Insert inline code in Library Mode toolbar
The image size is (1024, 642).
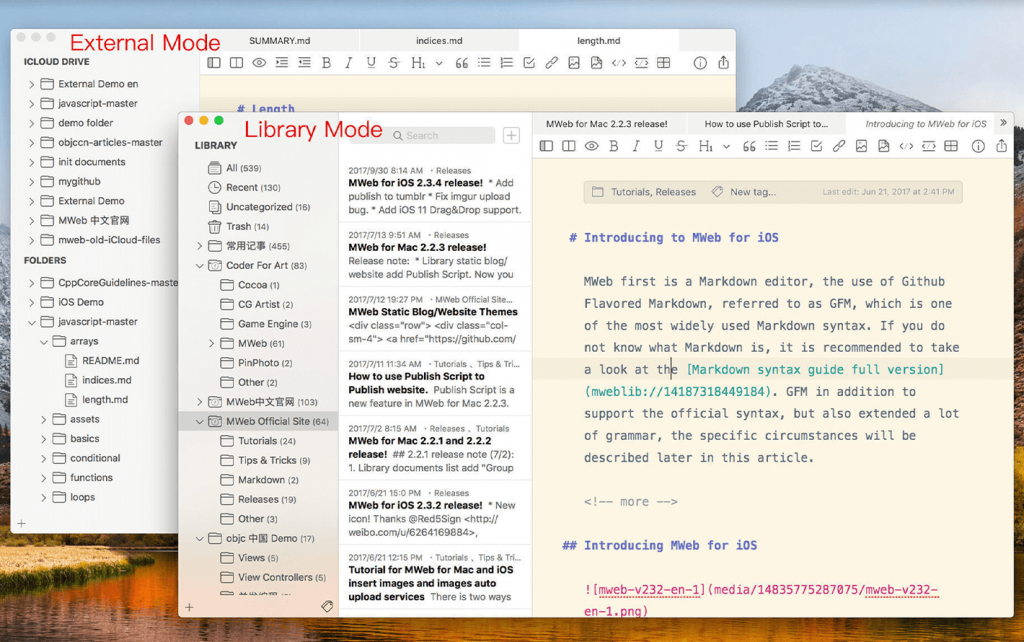pyautogui.click(x=906, y=146)
